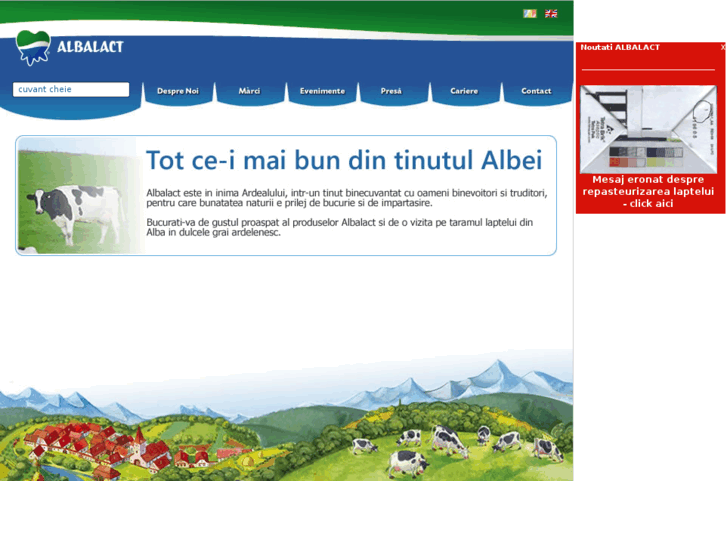Click the Albalact logo
Image resolution: width=727 pixels, height=545 pixels.
(x=70, y=47)
